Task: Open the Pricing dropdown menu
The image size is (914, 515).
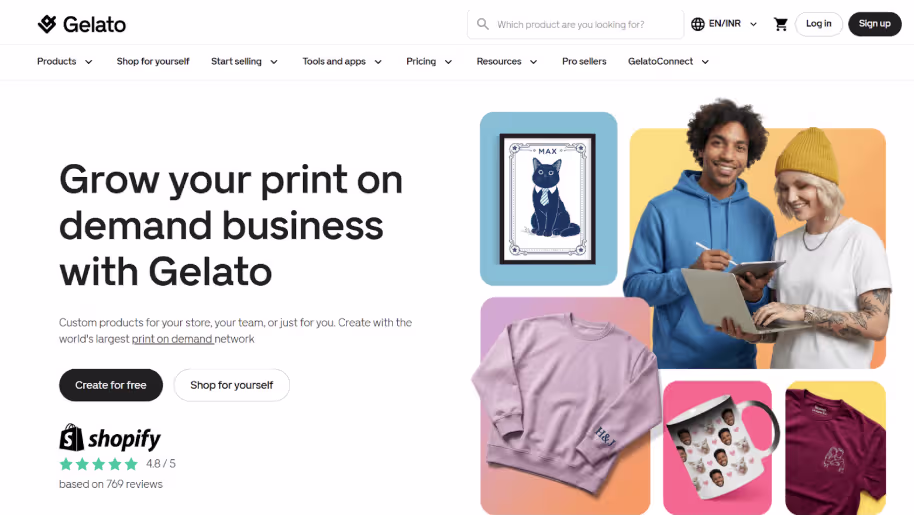Action: 429,61
